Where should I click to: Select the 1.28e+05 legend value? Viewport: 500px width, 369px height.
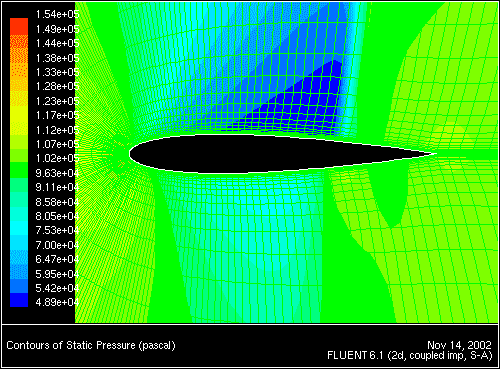point(57,86)
